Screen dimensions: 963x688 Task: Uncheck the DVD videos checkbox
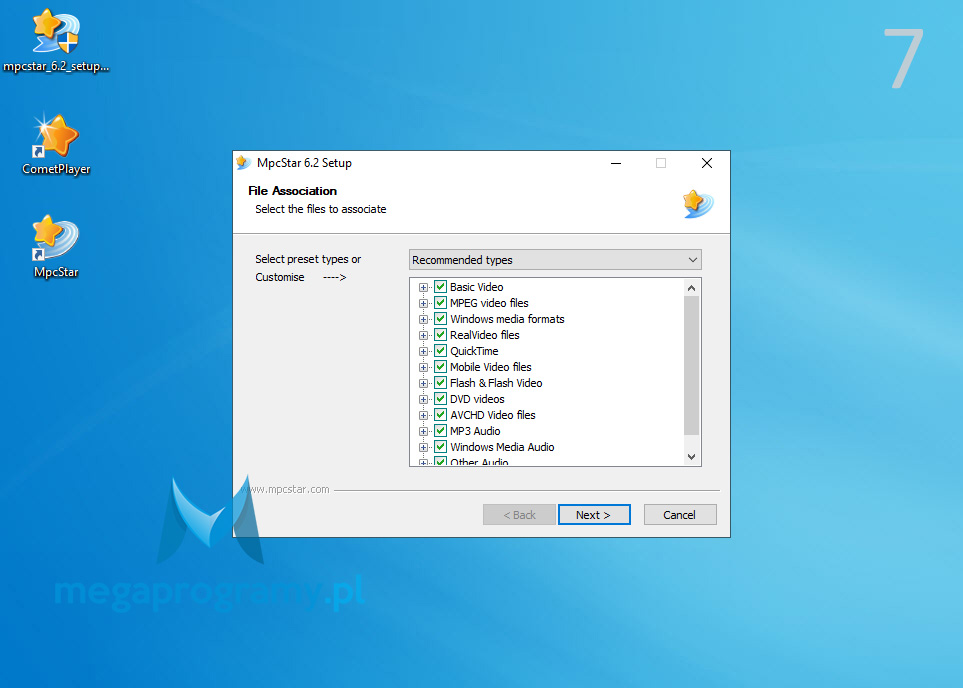(440, 399)
